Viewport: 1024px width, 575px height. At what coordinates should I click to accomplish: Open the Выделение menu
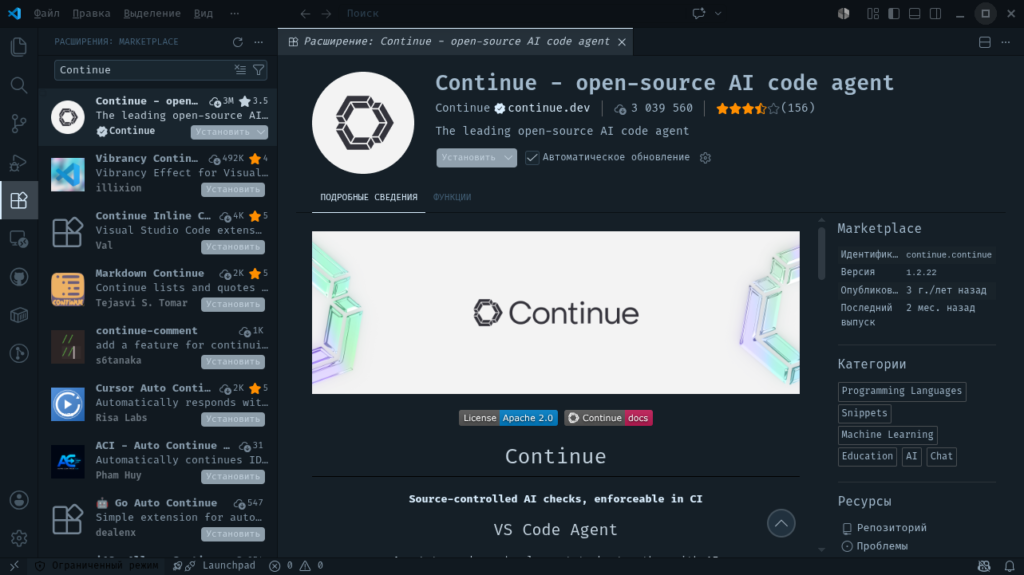[152, 13]
